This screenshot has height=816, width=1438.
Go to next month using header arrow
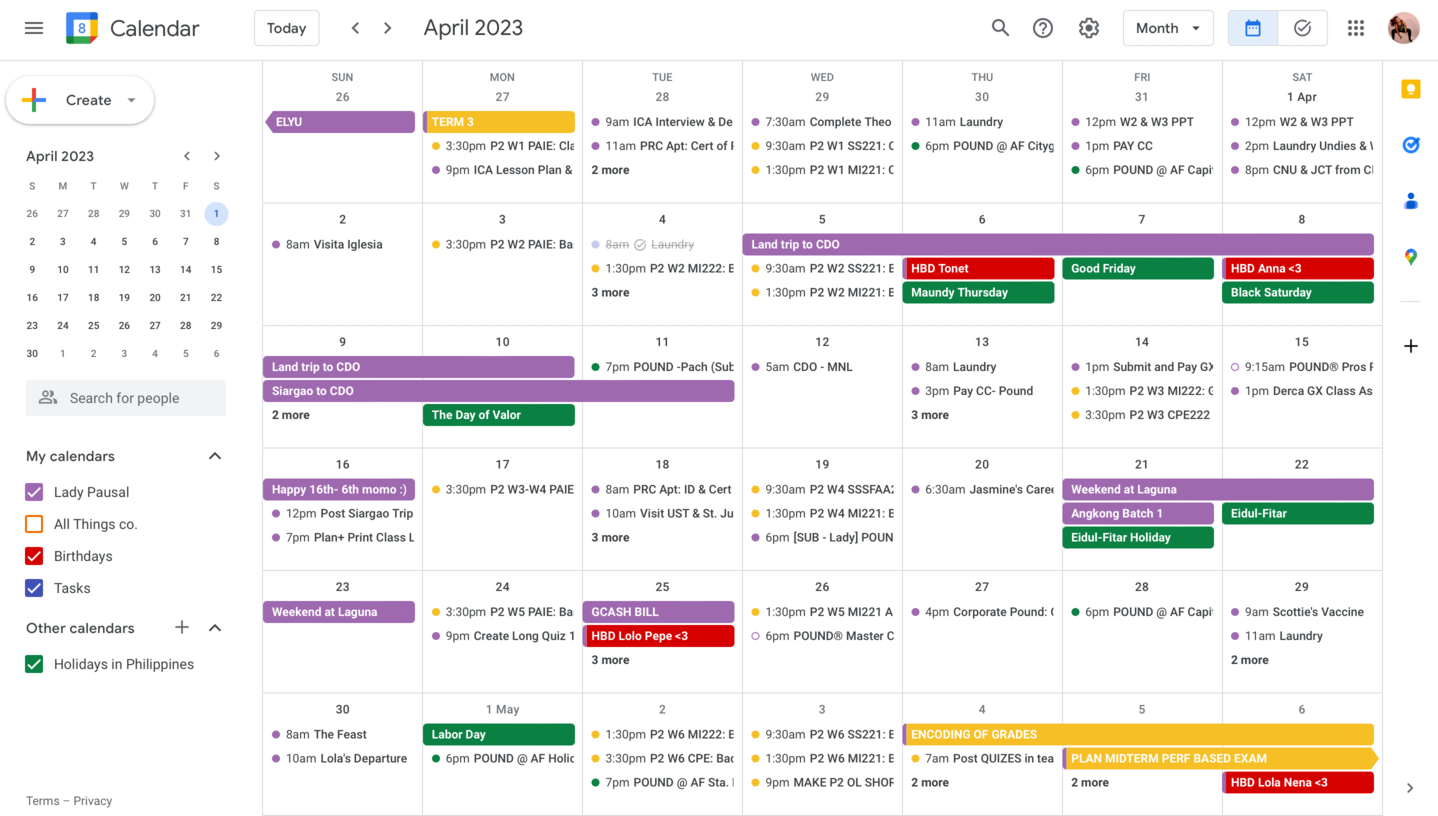pyautogui.click(x=388, y=28)
